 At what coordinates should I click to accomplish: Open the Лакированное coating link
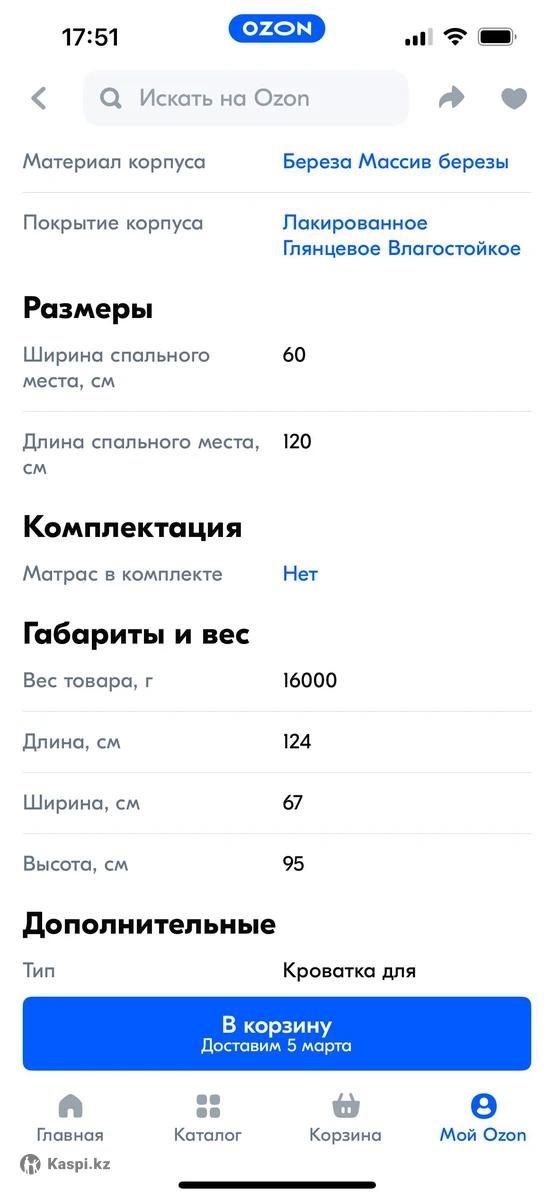click(x=355, y=222)
